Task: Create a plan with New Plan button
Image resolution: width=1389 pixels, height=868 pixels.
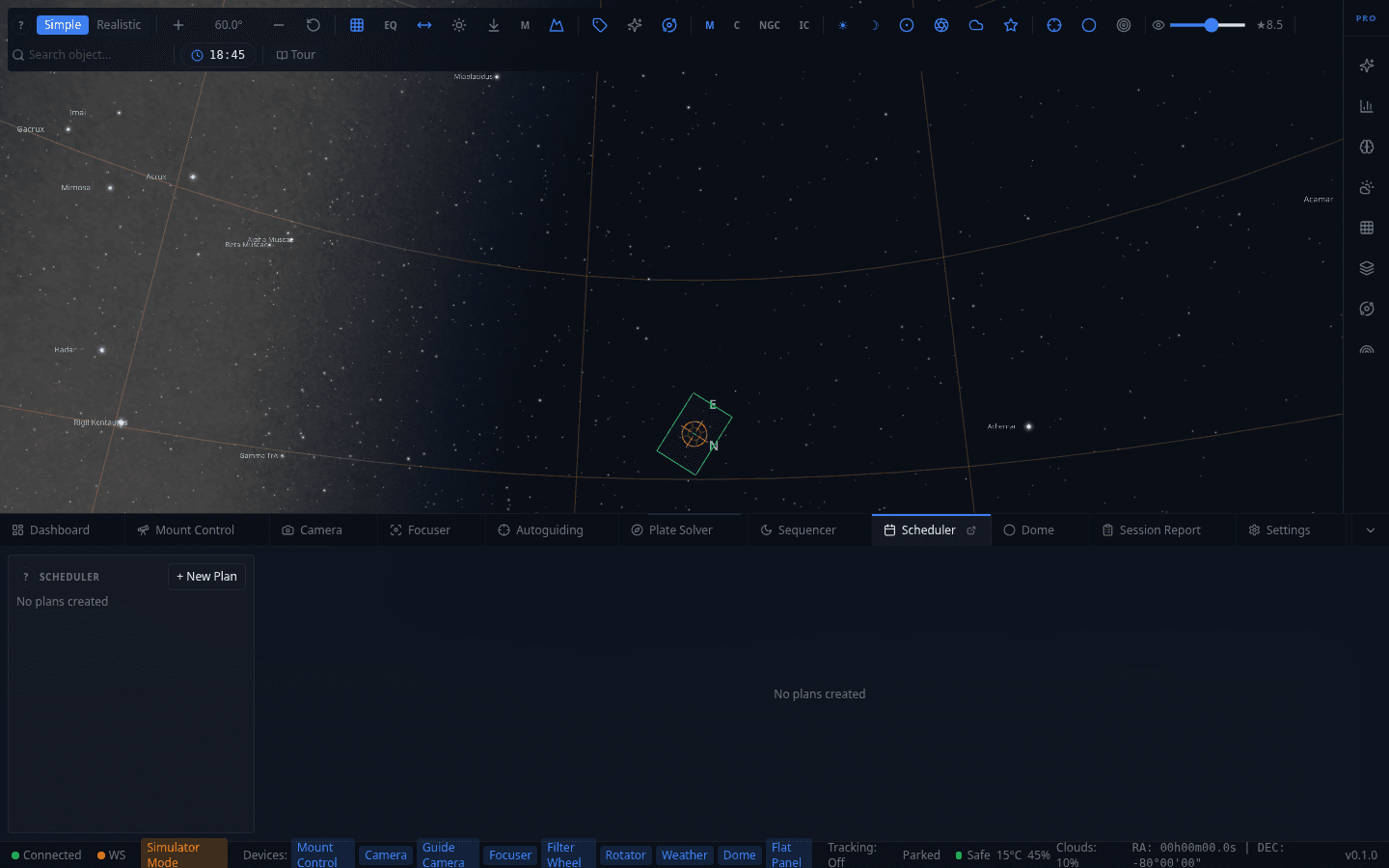Action: 206,577
